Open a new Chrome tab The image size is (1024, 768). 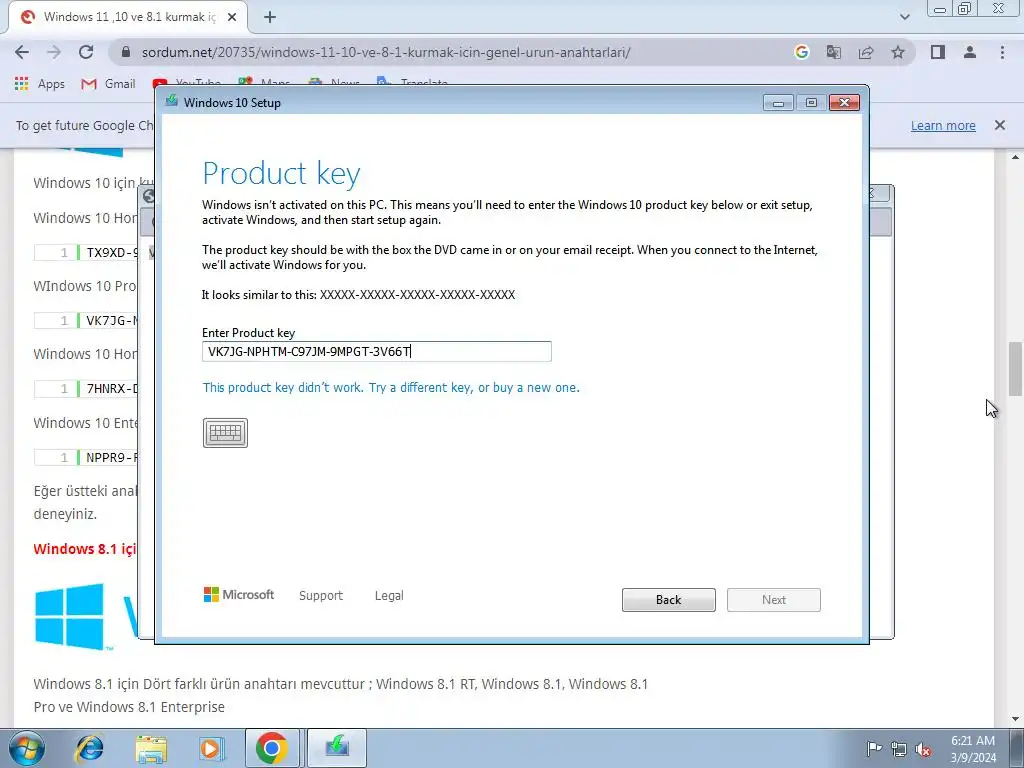pos(270,17)
